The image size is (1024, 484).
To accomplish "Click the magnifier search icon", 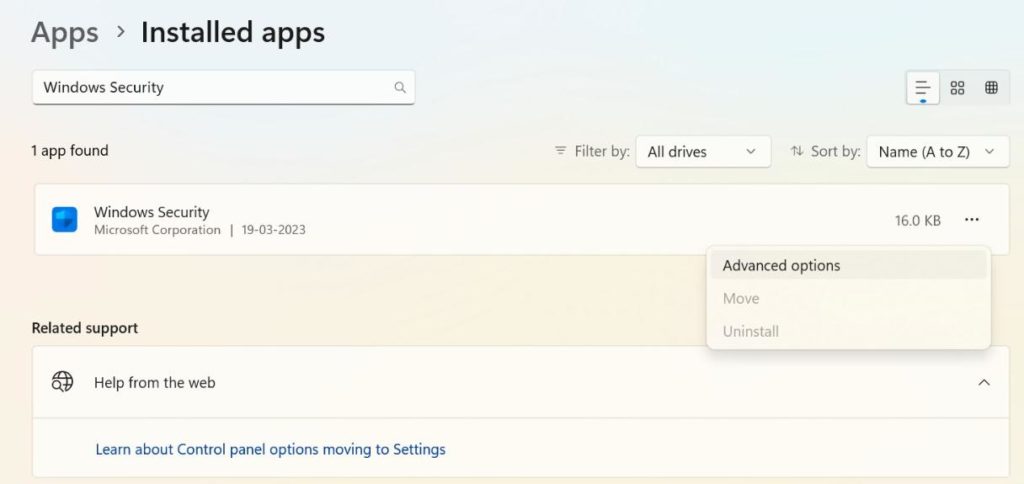I will click(400, 87).
